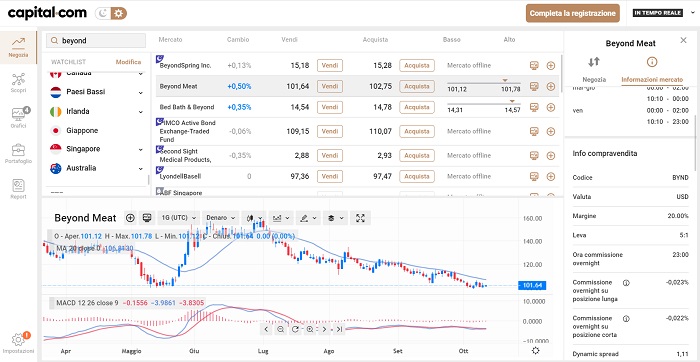
Task: Zoom out the chart
Action: [280, 329]
